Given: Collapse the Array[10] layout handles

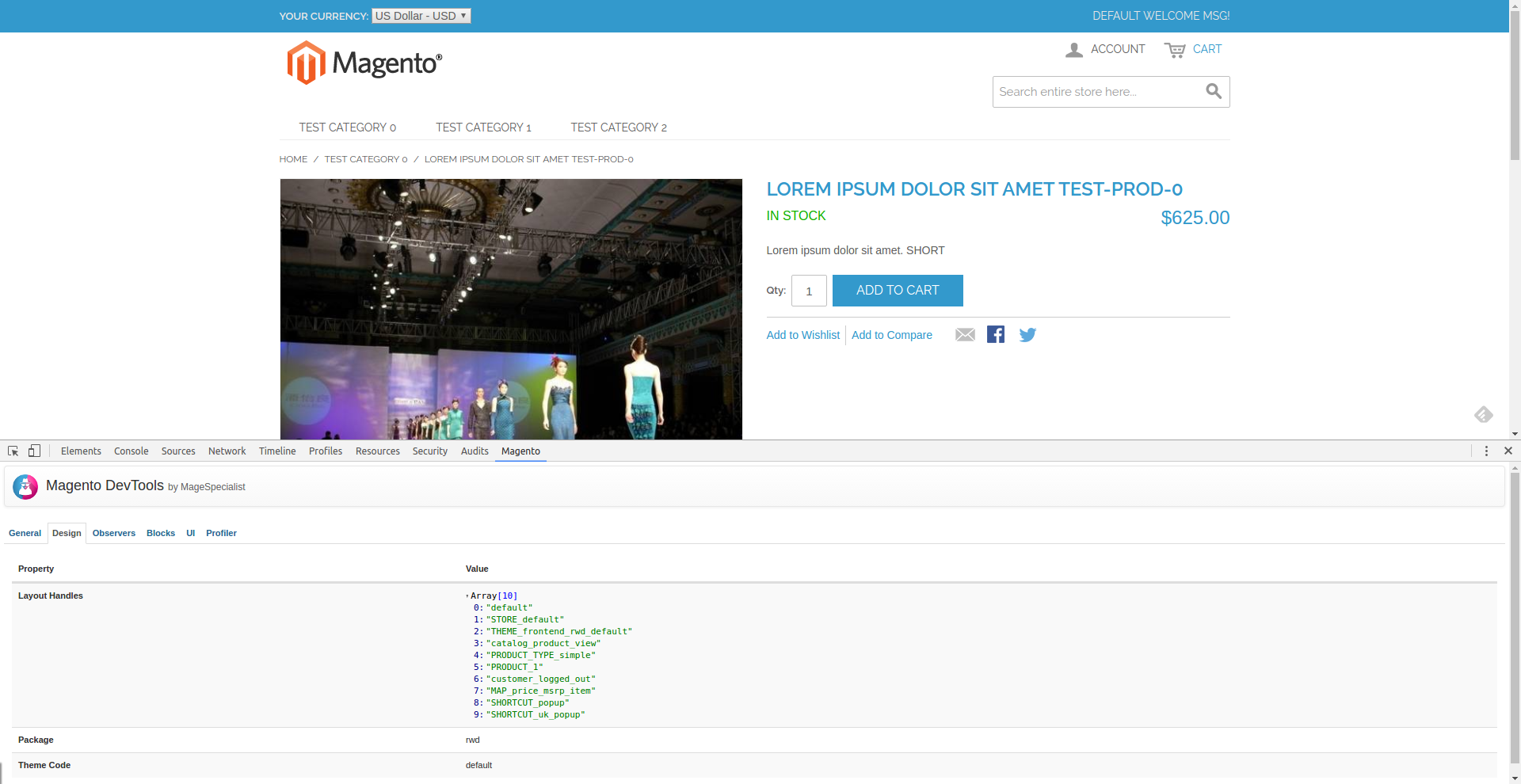Looking at the screenshot, I should [x=467, y=596].
